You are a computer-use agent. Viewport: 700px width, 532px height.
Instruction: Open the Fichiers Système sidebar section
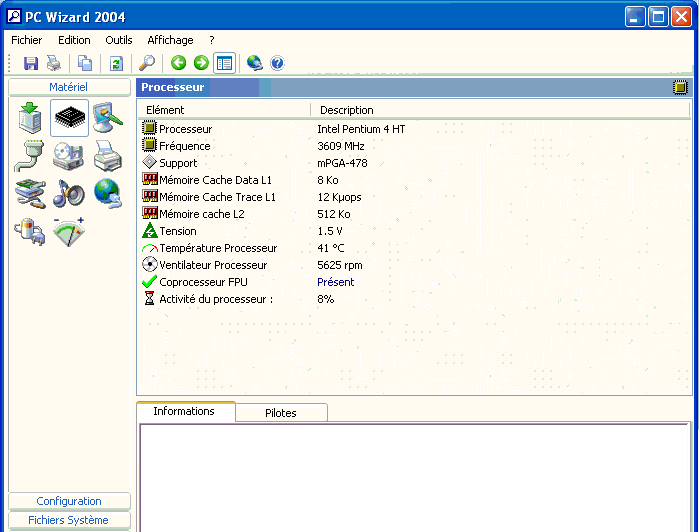click(69, 520)
